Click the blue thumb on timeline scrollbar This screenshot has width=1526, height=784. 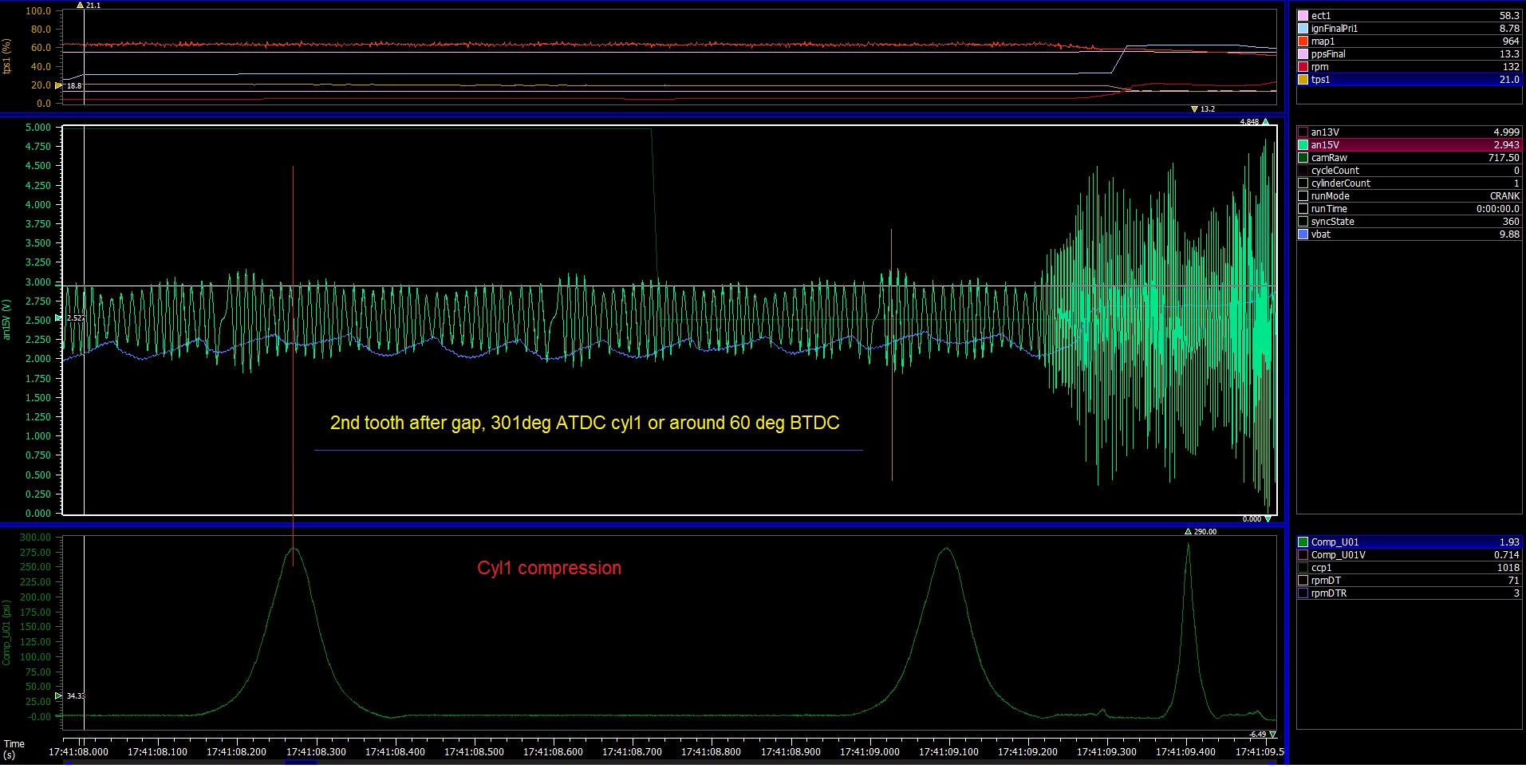[301, 762]
